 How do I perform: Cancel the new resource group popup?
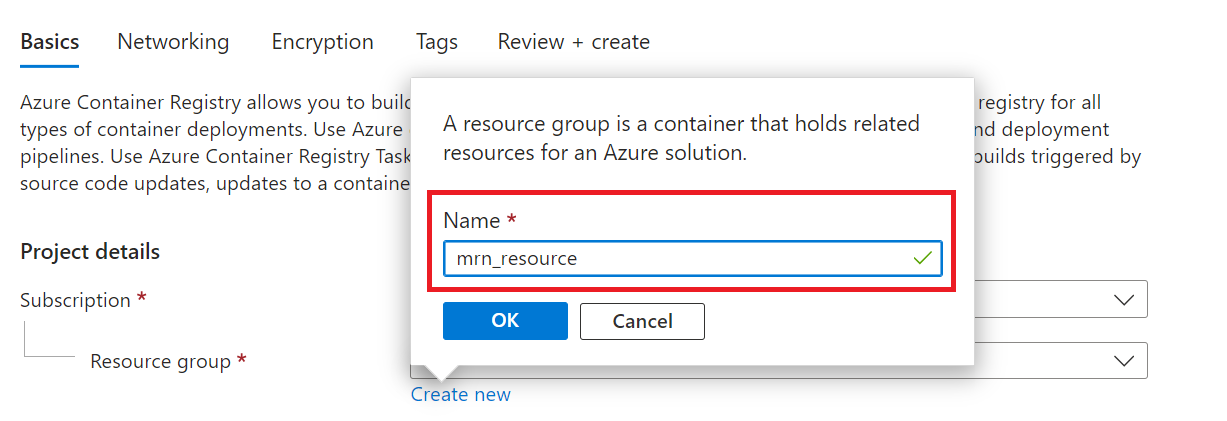coord(642,321)
